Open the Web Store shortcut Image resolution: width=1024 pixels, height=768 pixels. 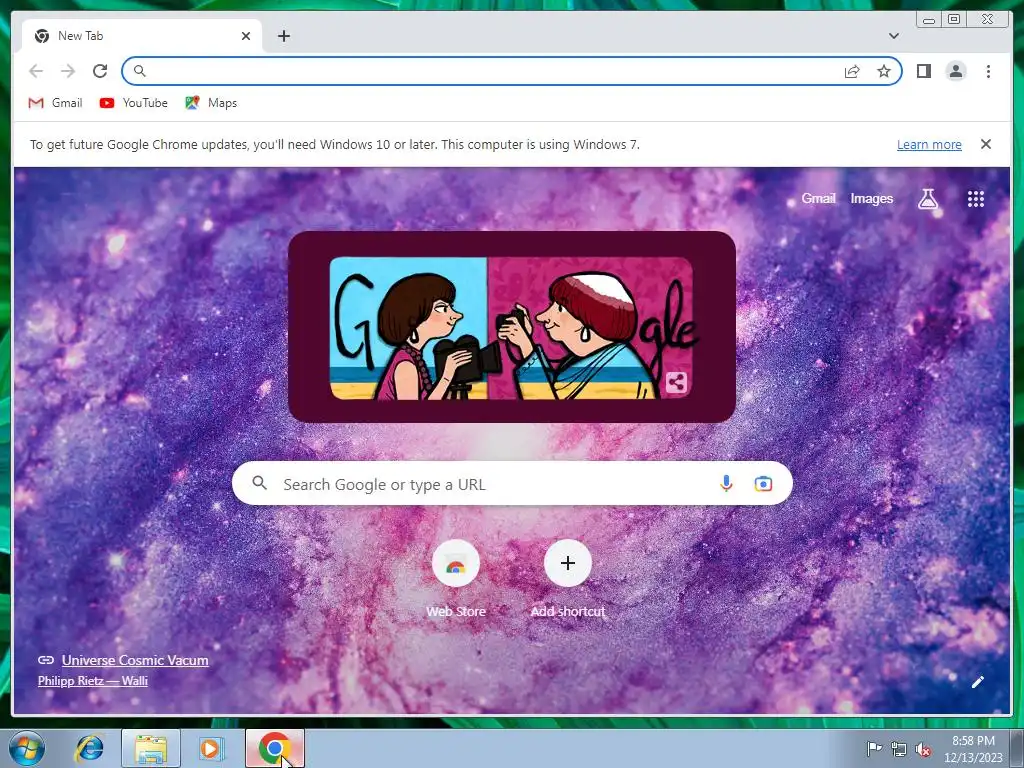click(x=456, y=578)
